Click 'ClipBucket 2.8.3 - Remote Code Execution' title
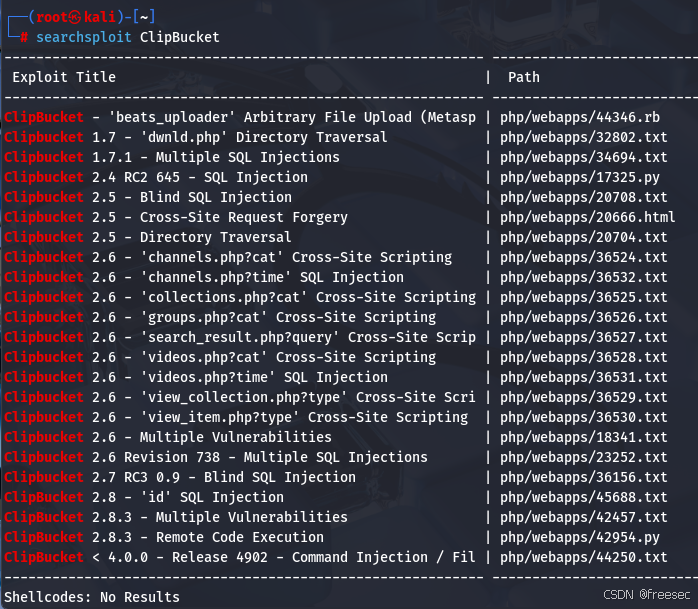 point(164,538)
